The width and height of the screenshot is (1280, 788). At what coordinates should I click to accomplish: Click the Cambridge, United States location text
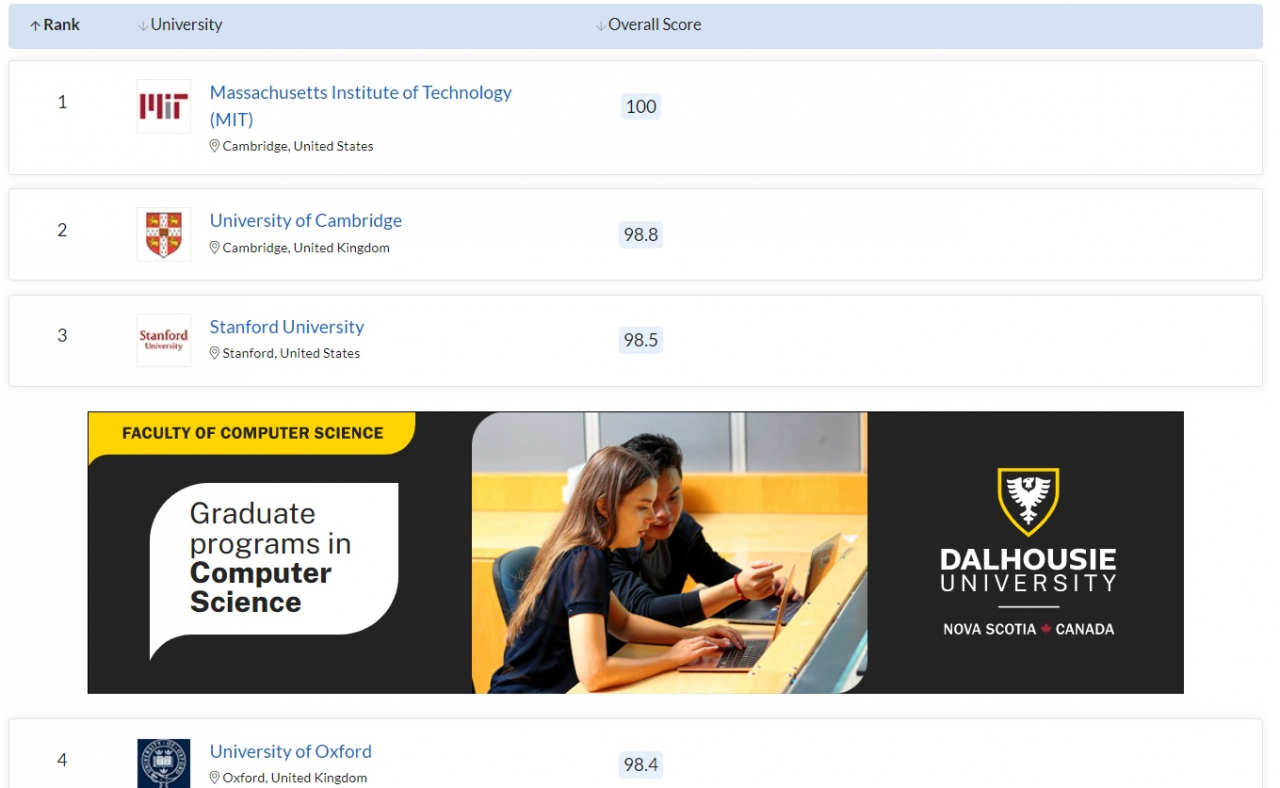(298, 146)
